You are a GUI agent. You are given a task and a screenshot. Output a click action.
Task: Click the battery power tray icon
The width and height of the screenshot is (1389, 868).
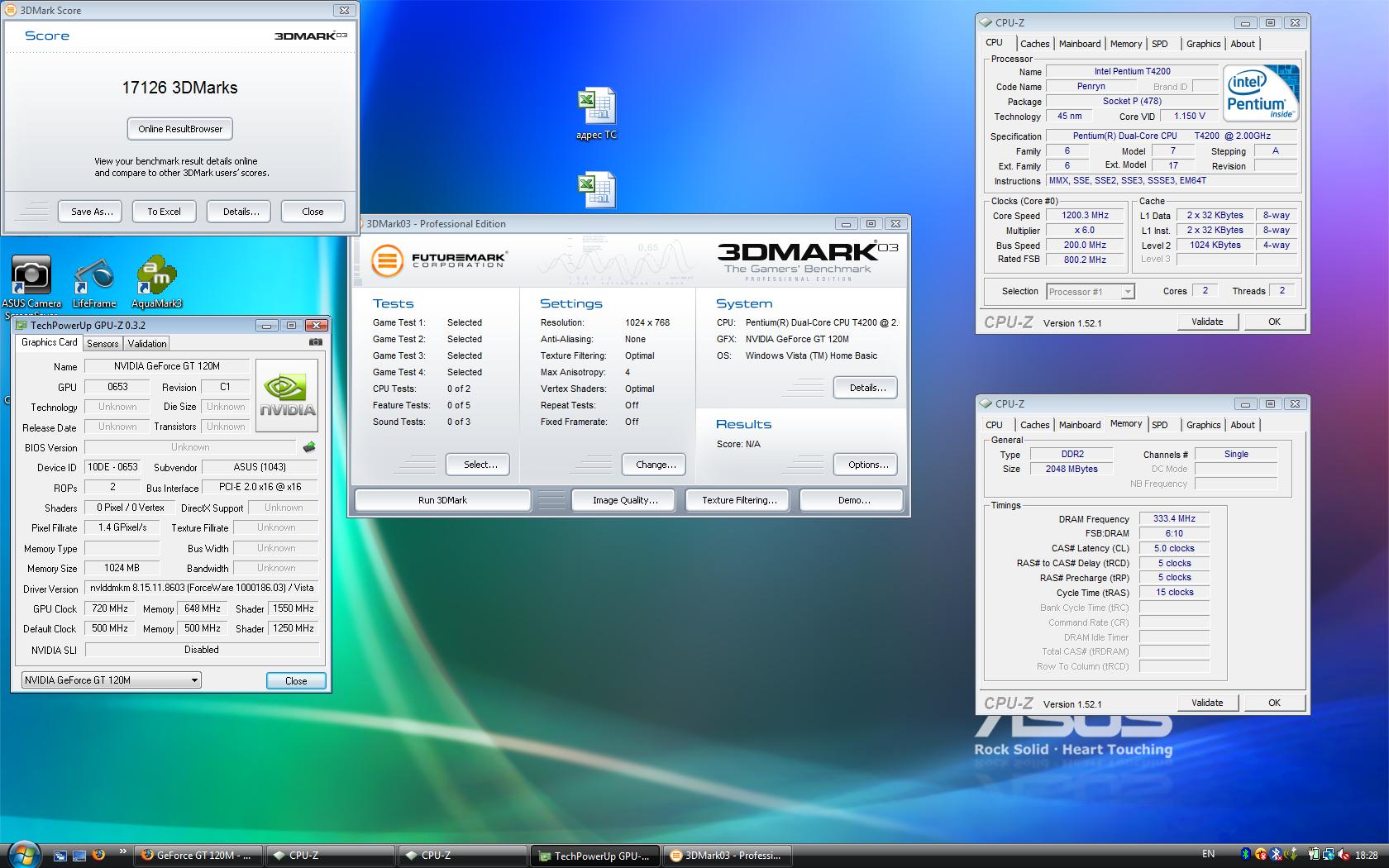coord(1314,854)
